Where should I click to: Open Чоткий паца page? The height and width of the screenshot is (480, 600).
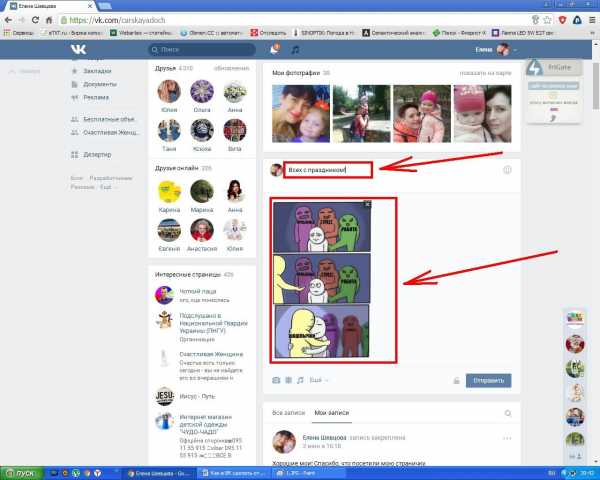coord(198,291)
